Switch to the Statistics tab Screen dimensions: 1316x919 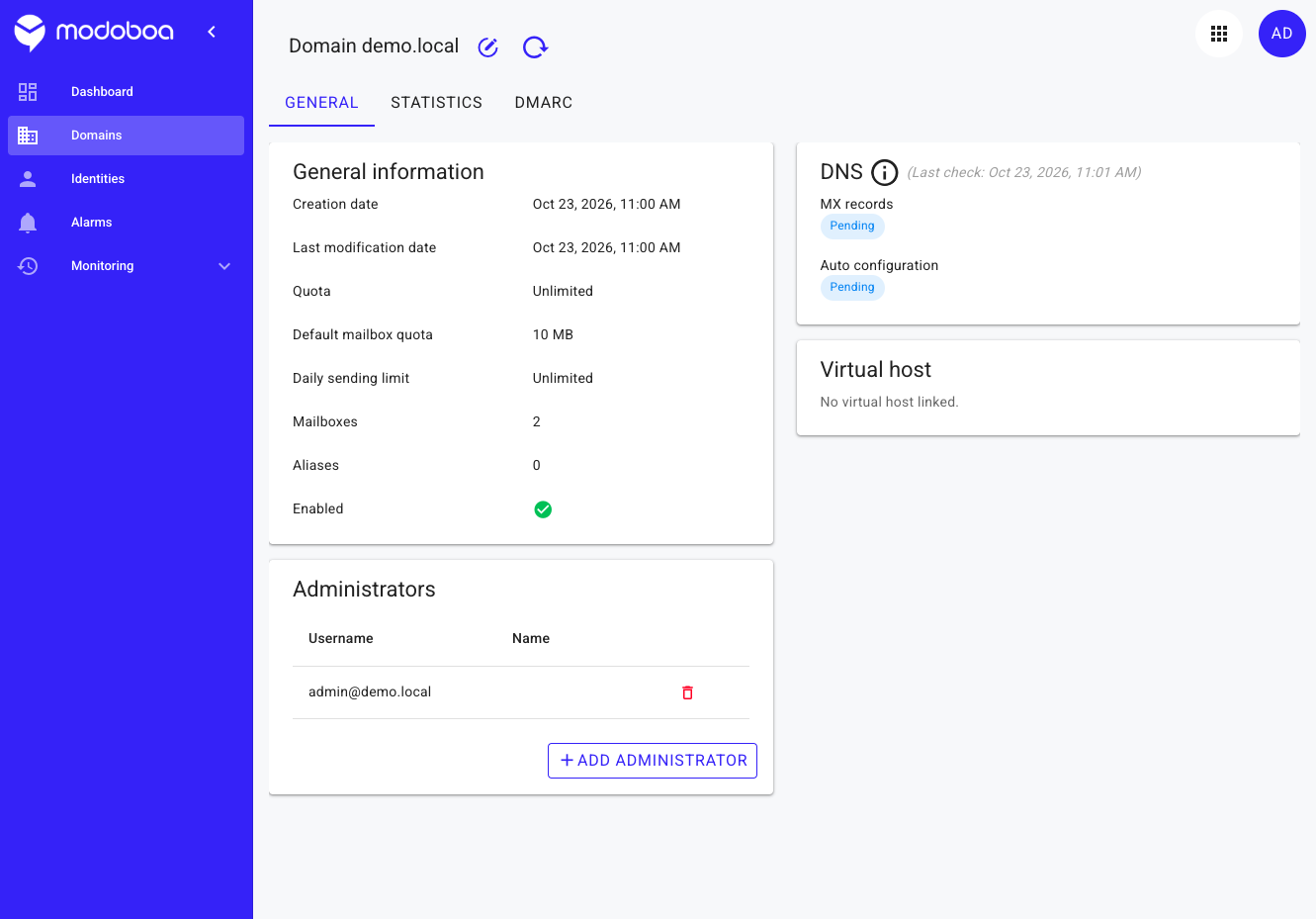coord(436,103)
